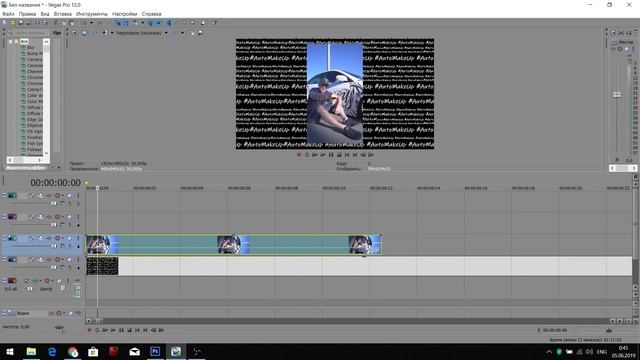Open automation settings dropdown on track one
The height and width of the screenshot is (360, 640).
(x=62, y=196)
